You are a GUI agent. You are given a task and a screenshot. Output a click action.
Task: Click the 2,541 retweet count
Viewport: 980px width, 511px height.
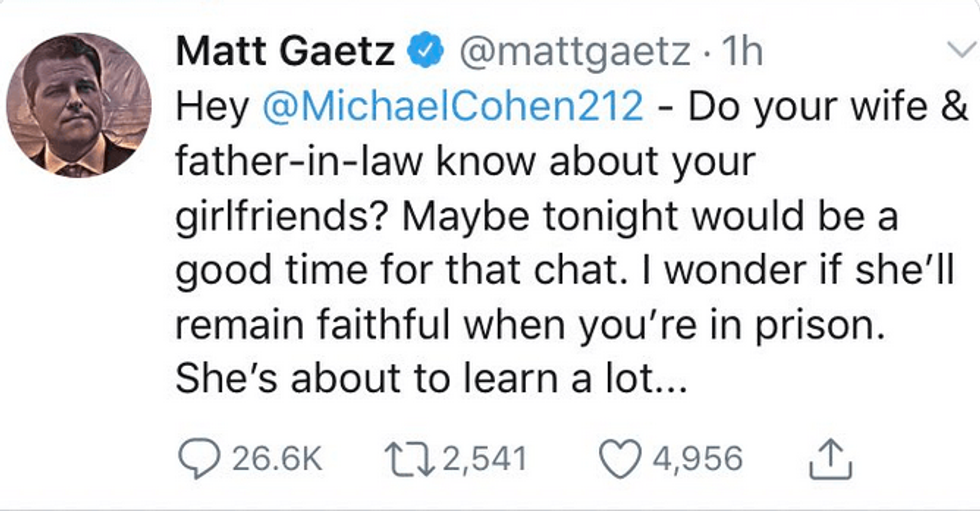point(484,460)
